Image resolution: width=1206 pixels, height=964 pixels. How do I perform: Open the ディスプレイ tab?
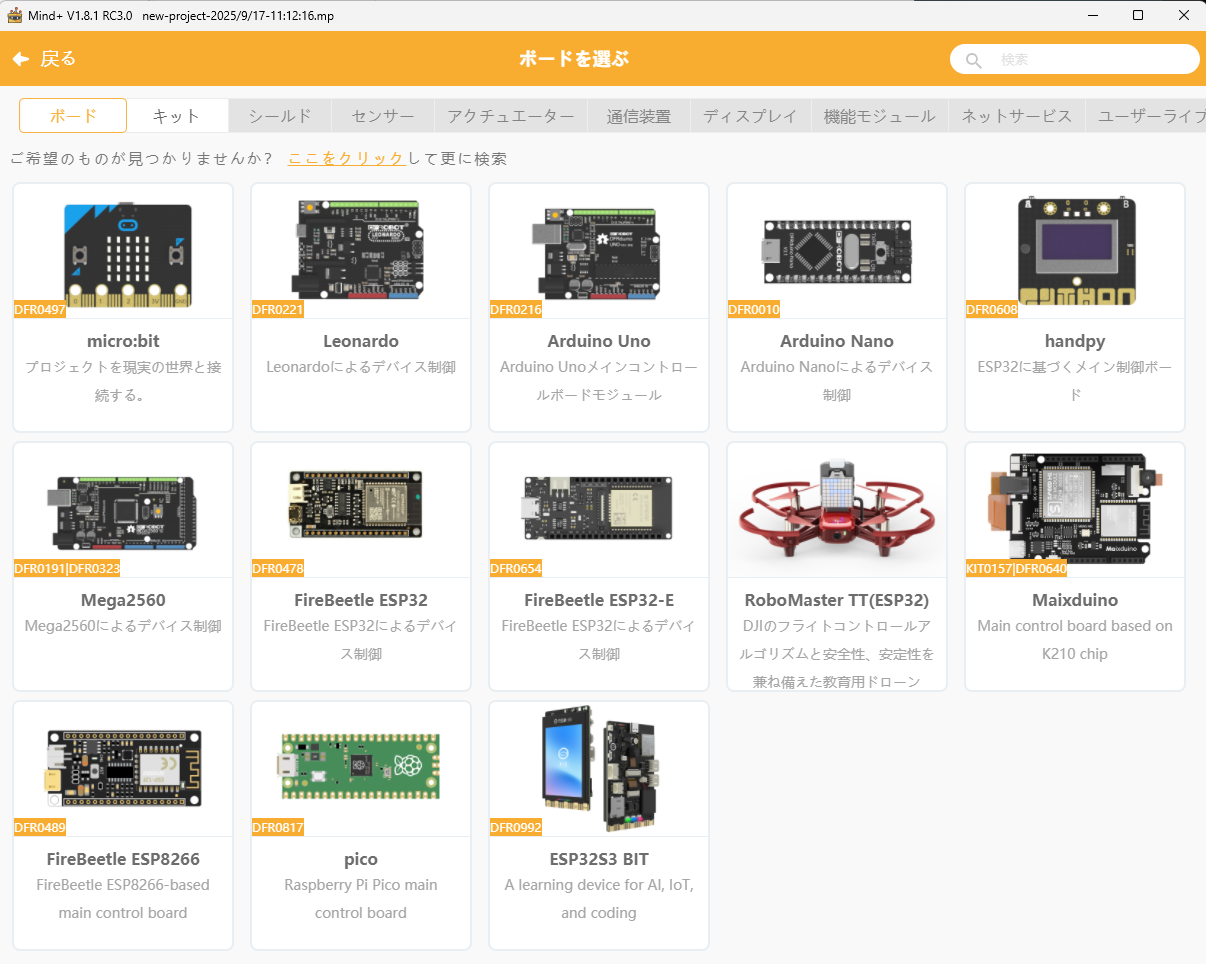click(x=750, y=116)
